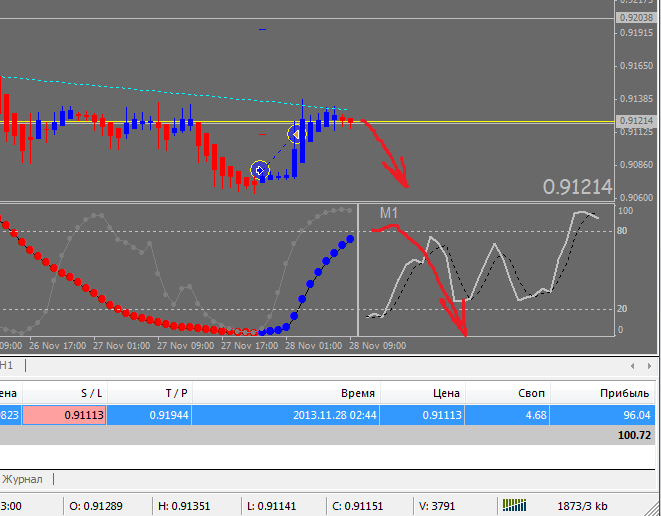Click the 28 Nov 01:00 time axis label

314,346
